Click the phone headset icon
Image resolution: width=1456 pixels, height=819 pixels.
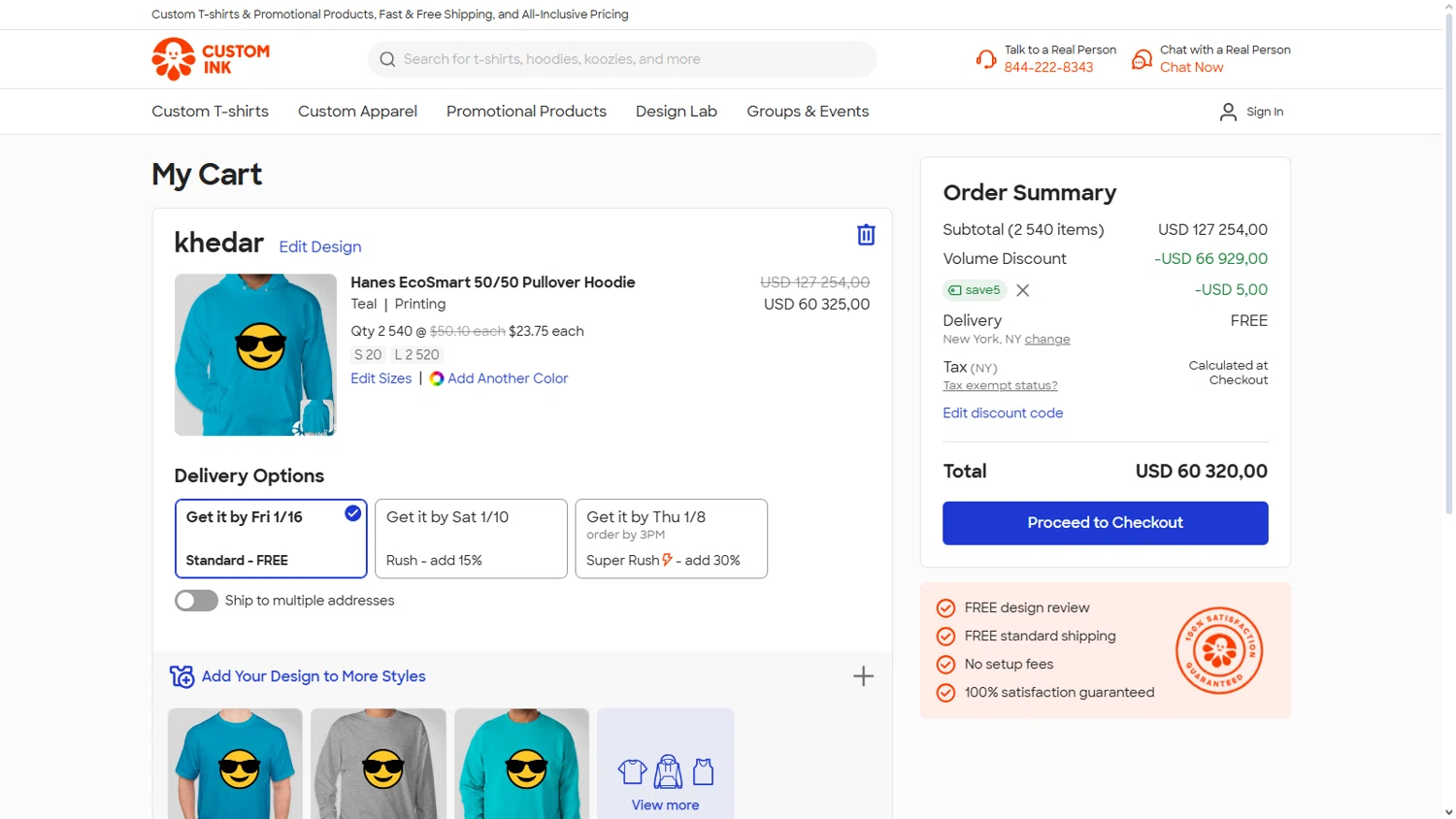click(x=986, y=59)
